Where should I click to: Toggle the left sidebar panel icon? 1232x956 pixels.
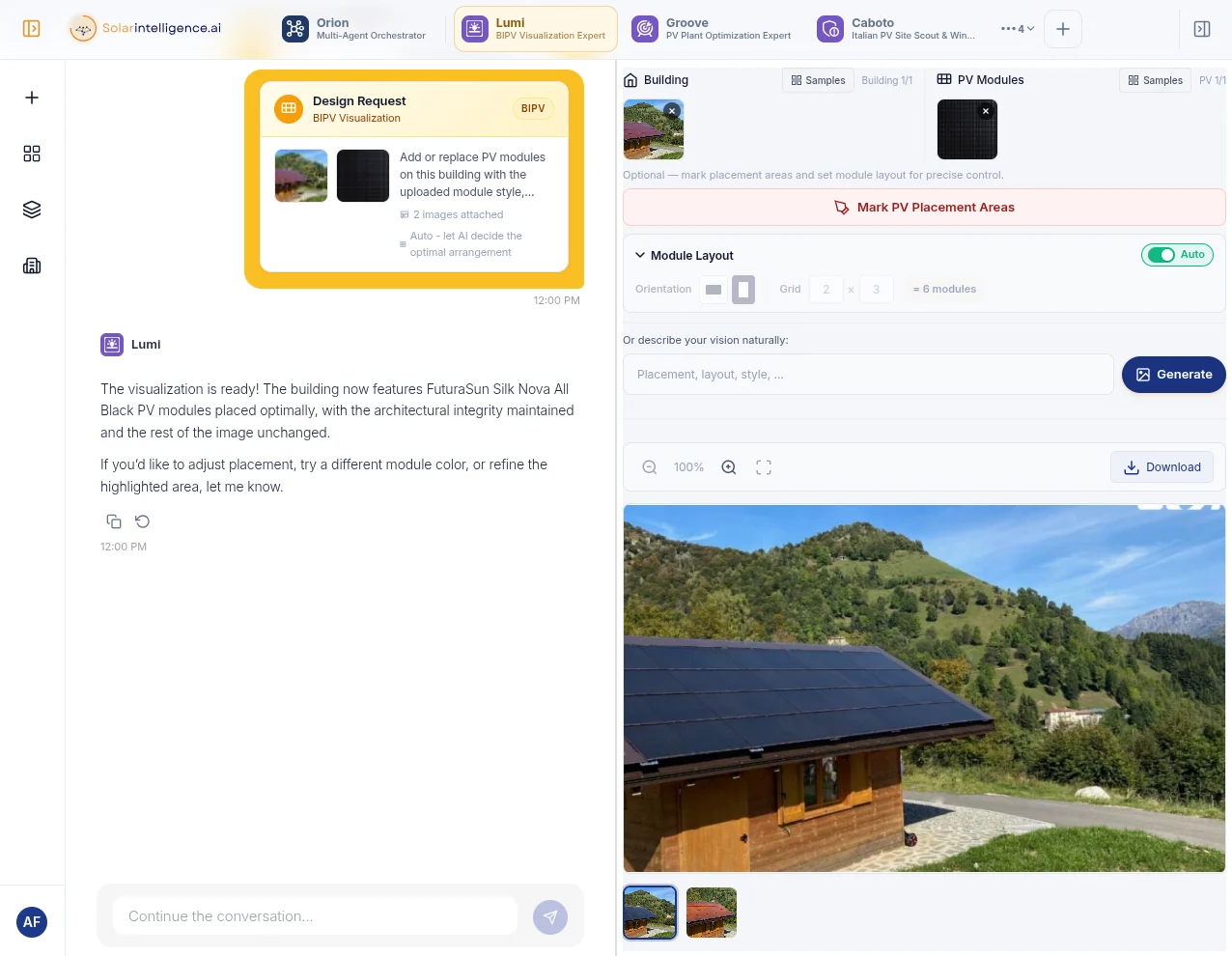32,29
